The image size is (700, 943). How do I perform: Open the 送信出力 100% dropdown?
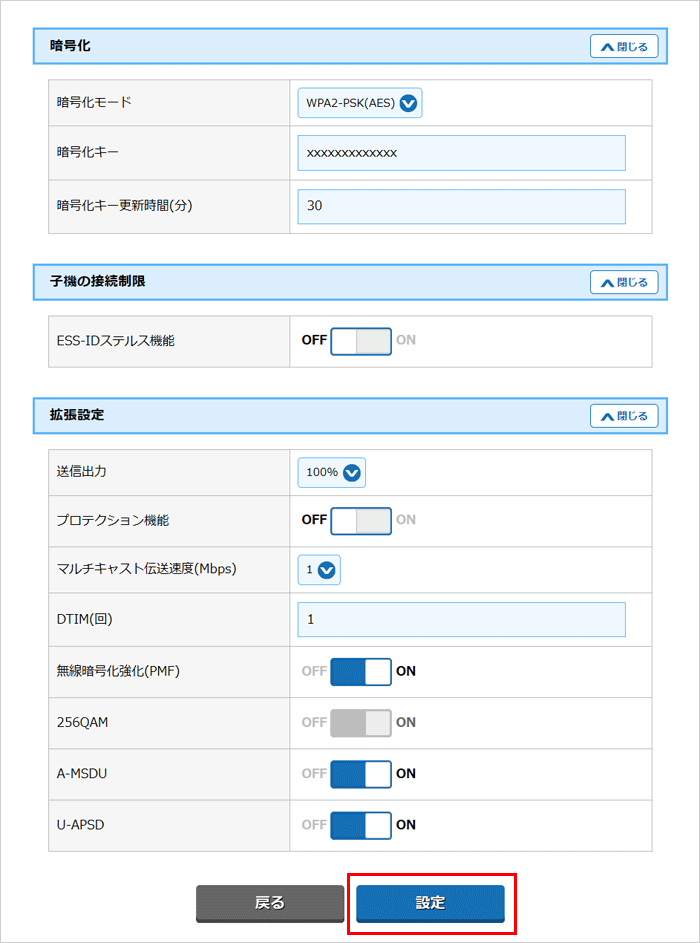click(332, 473)
